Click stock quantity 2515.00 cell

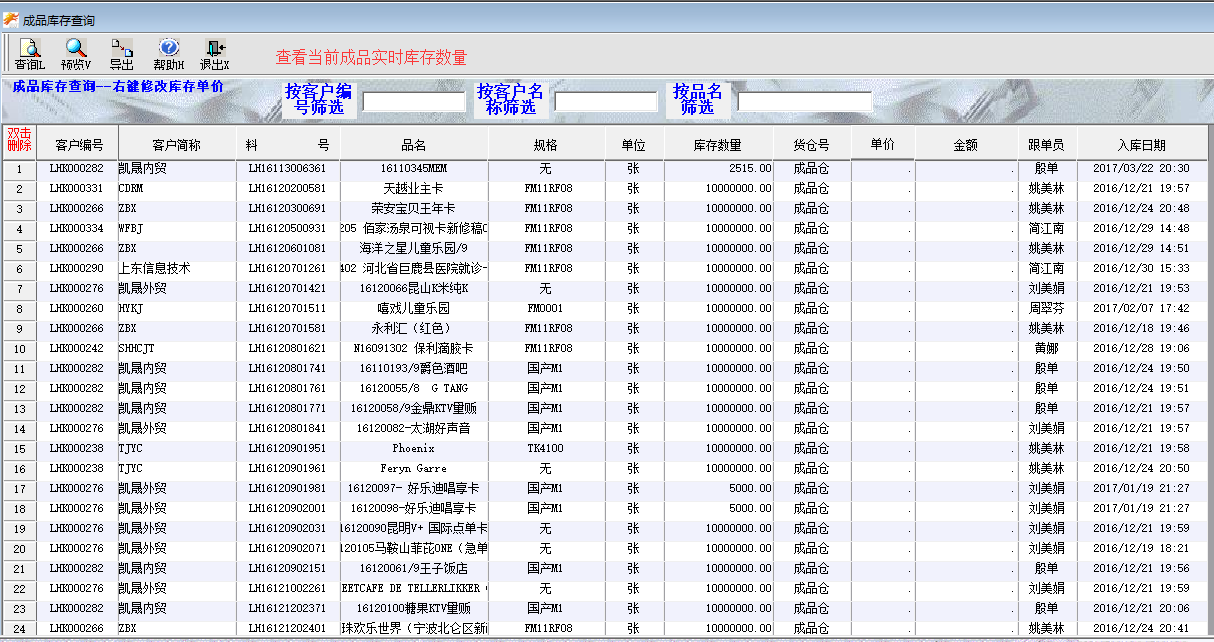coord(719,169)
